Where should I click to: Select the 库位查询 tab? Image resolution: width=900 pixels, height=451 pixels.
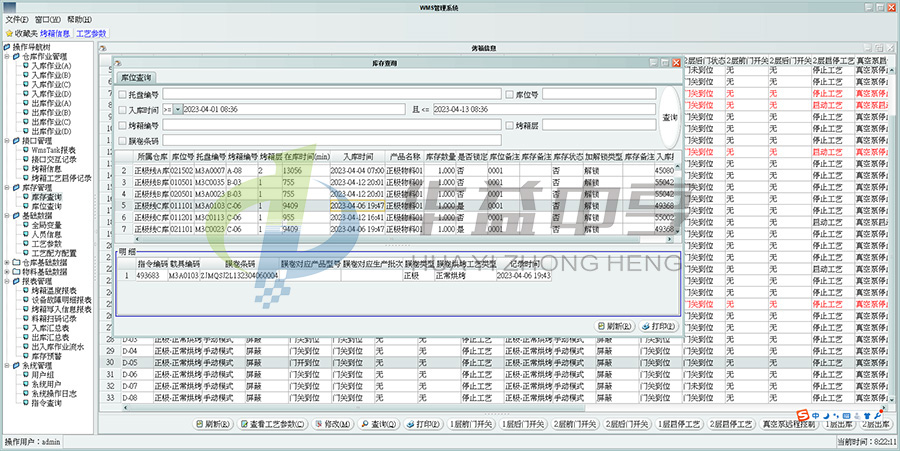(x=137, y=77)
